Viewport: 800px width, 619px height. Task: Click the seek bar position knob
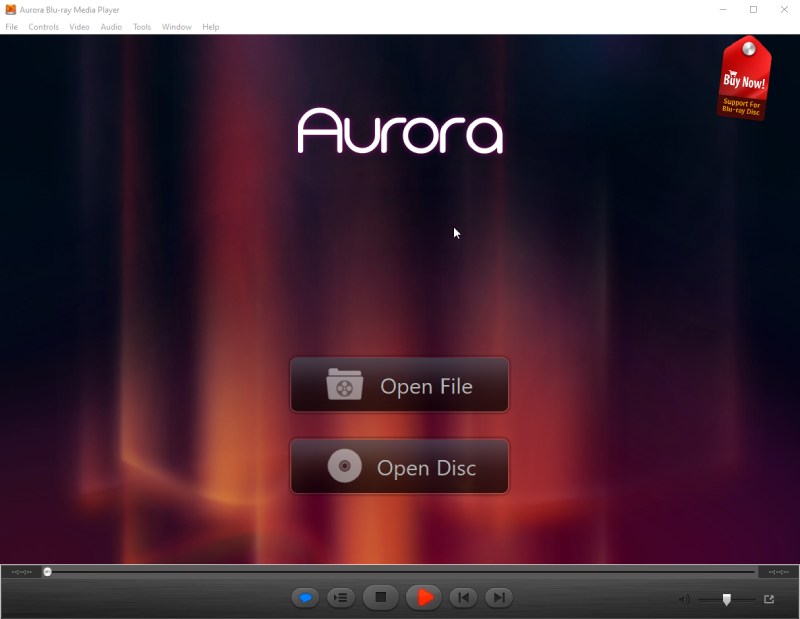click(47, 572)
